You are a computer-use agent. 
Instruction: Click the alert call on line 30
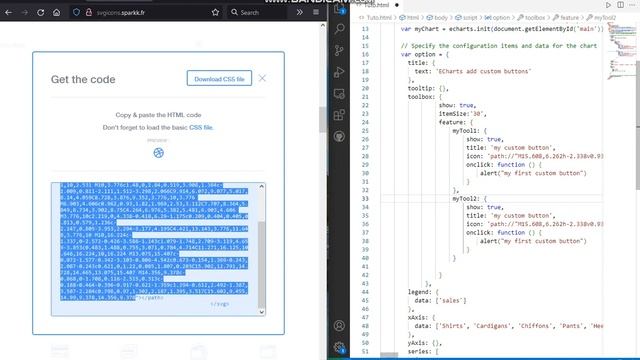(533, 173)
